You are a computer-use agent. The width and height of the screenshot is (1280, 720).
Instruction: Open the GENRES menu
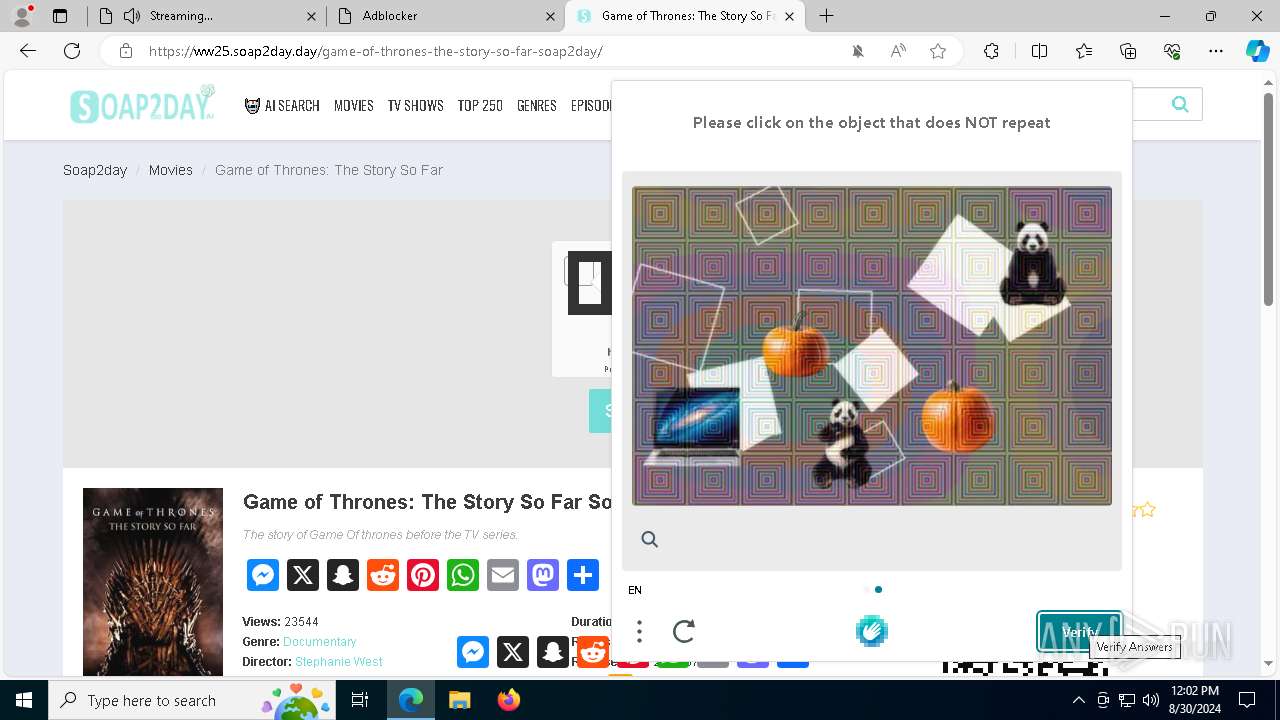(x=537, y=105)
